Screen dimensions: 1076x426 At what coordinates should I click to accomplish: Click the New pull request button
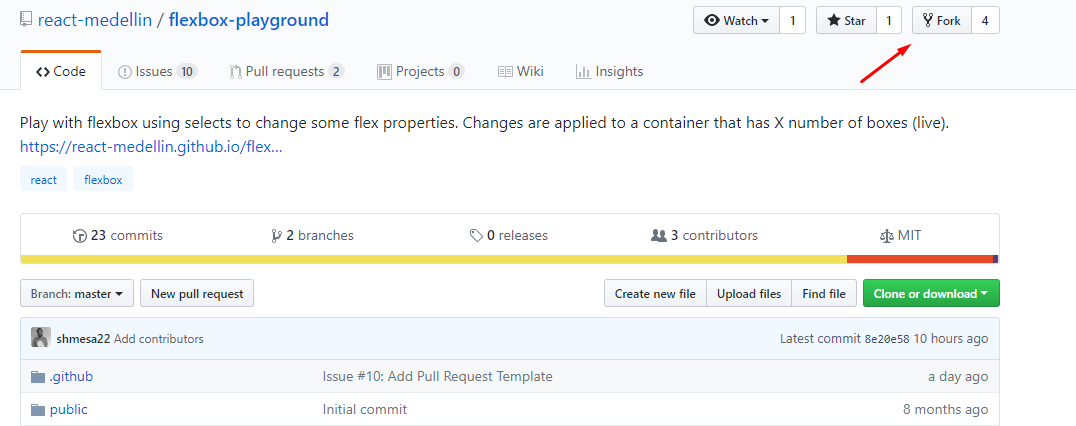[197, 294]
